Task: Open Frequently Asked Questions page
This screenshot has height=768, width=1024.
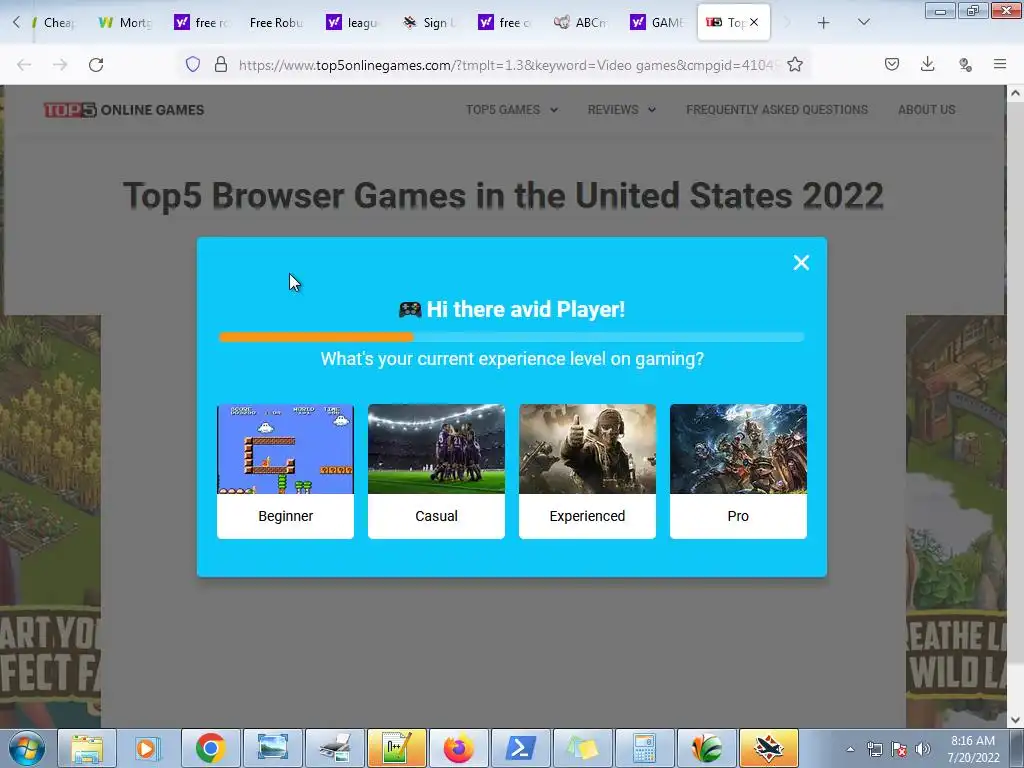Action: (x=776, y=110)
